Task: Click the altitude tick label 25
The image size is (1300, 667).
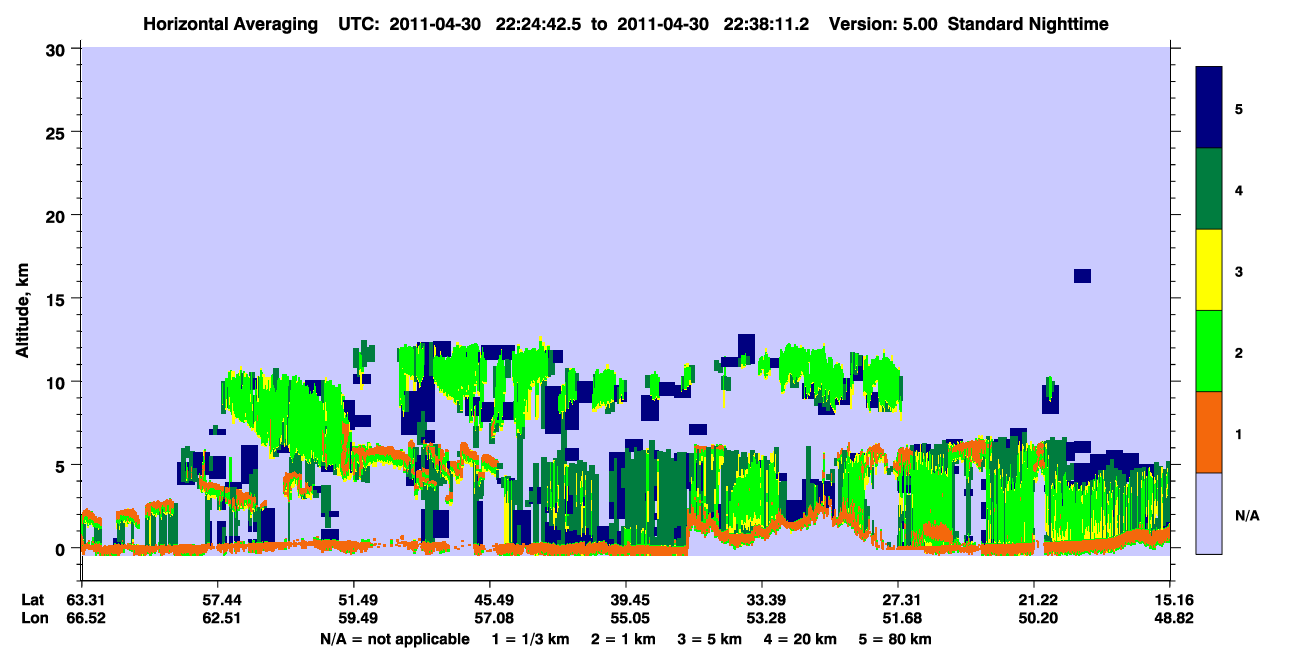Action: click(x=57, y=132)
